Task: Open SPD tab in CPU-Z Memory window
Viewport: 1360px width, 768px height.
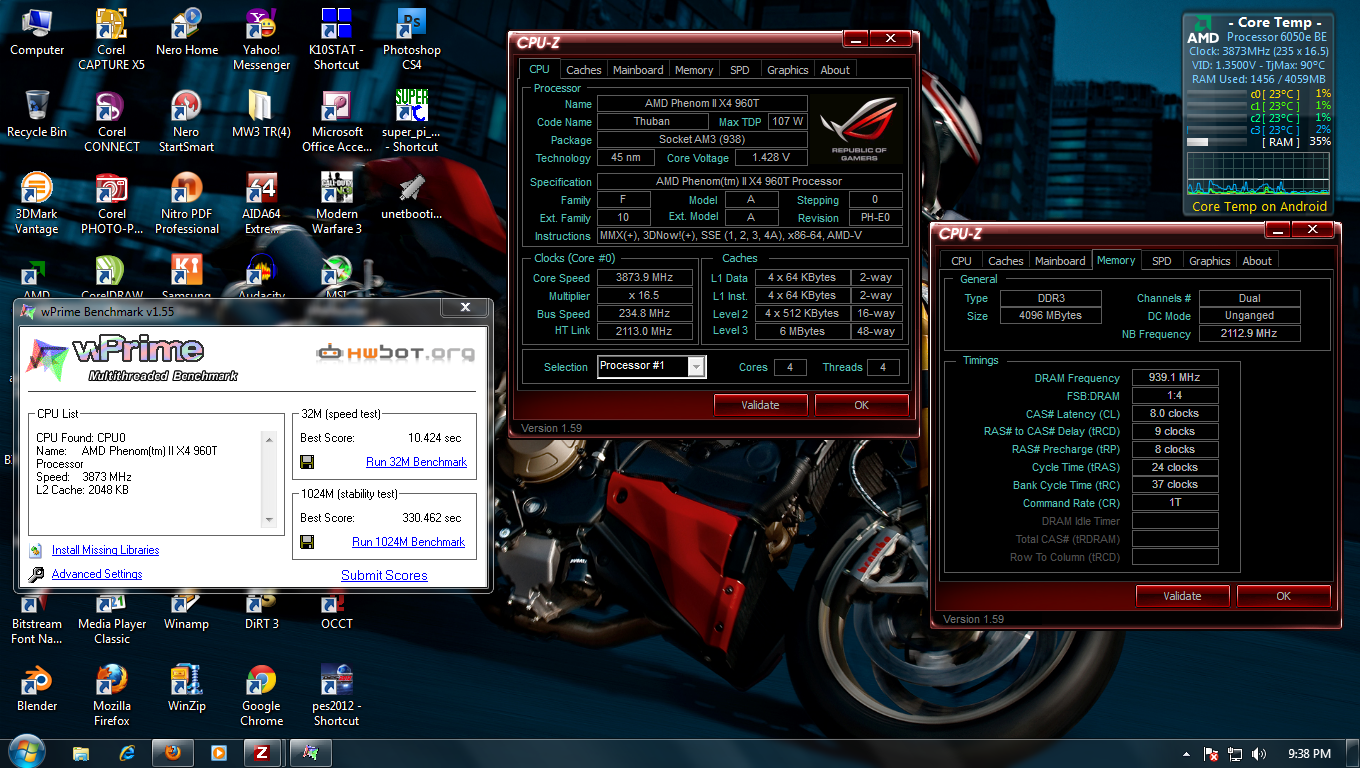Action: pos(1161,261)
